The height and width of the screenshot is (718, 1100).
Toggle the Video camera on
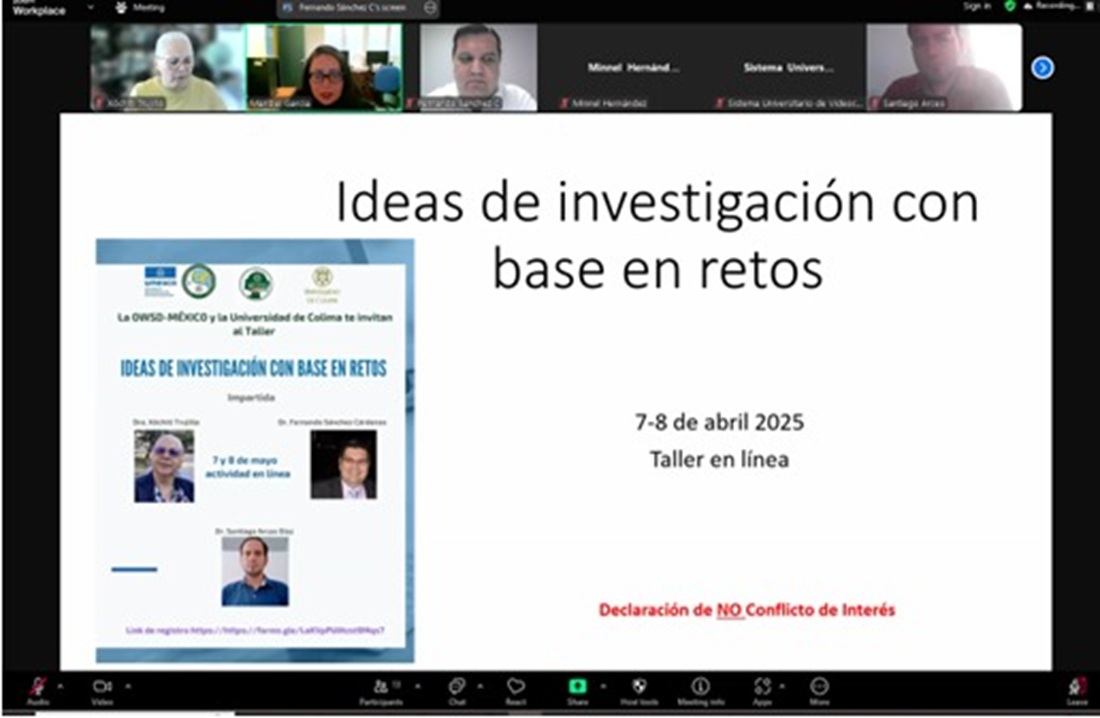(x=102, y=687)
